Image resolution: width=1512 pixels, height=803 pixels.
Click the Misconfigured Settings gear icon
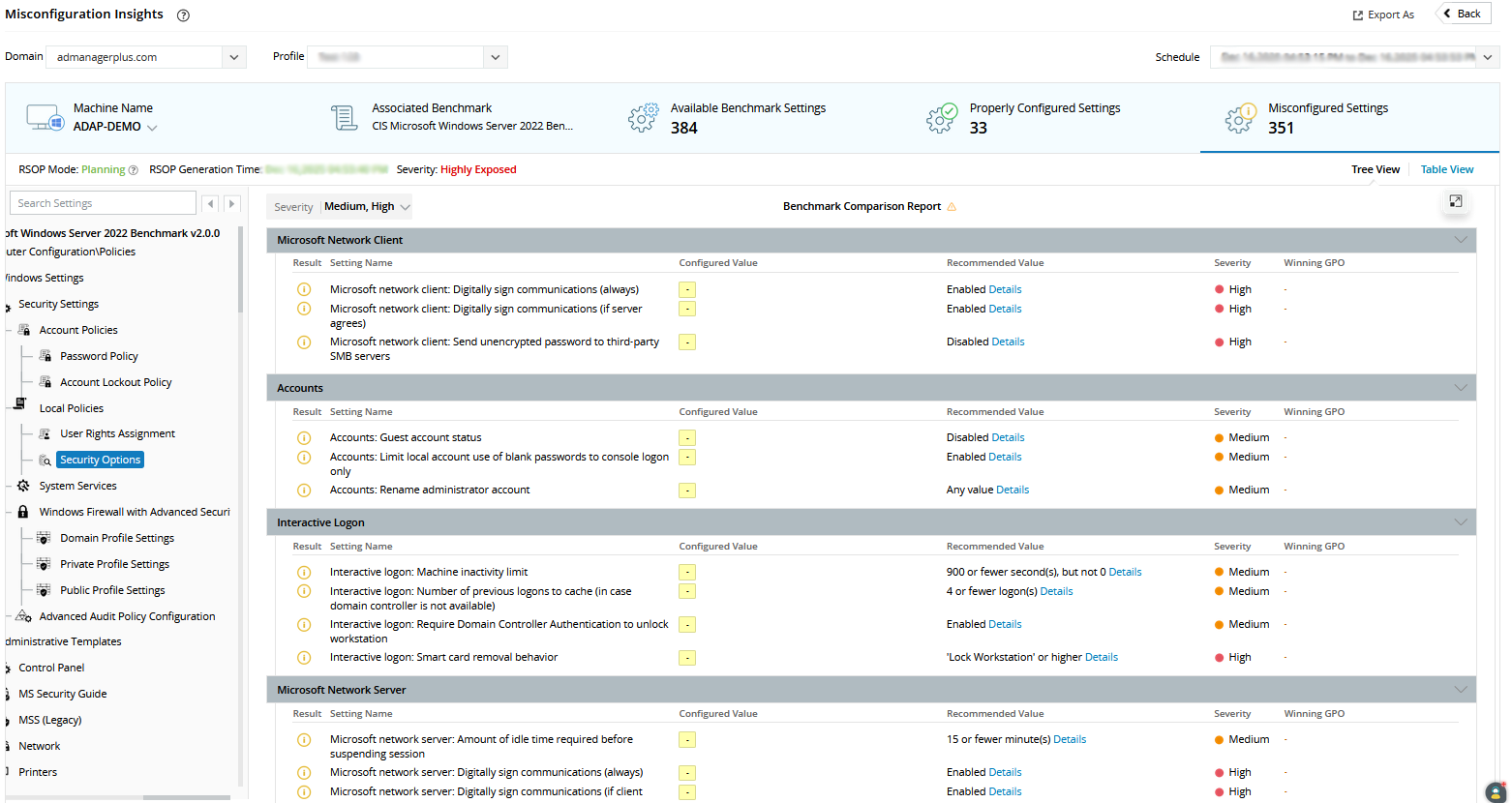coord(1240,118)
